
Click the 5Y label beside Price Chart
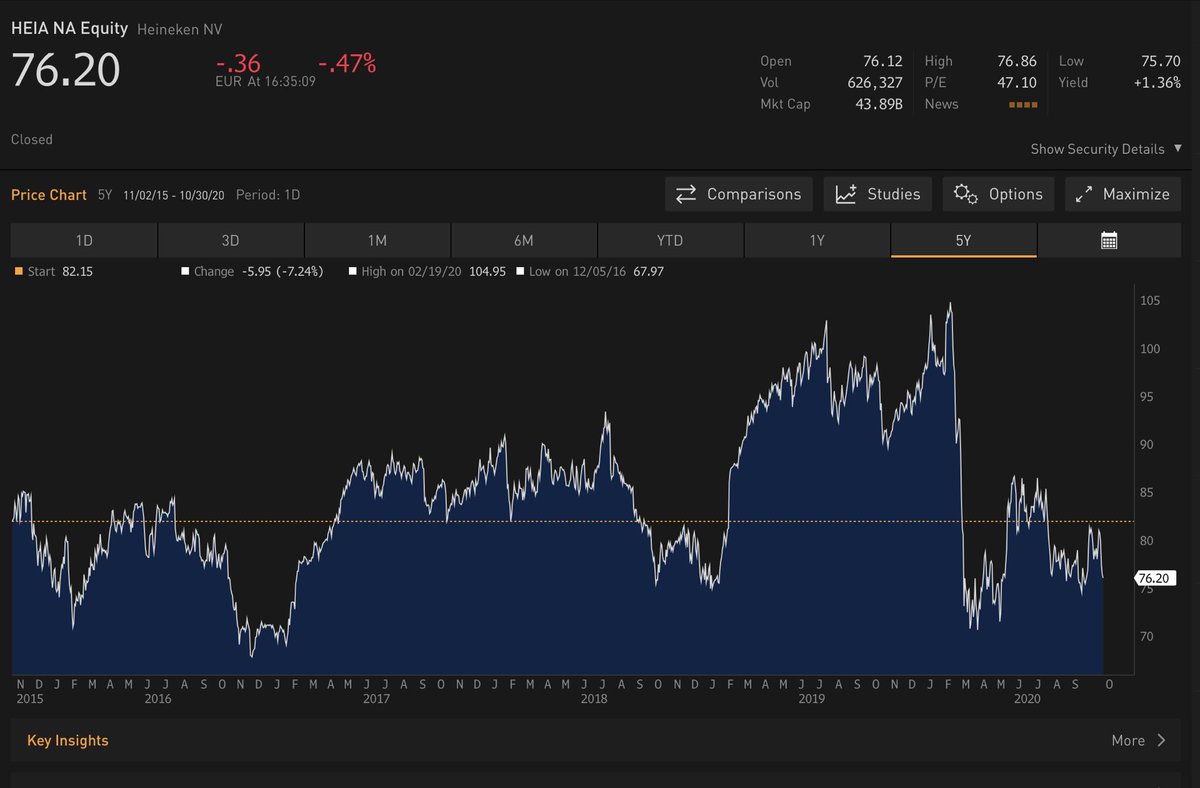[105, 195]
